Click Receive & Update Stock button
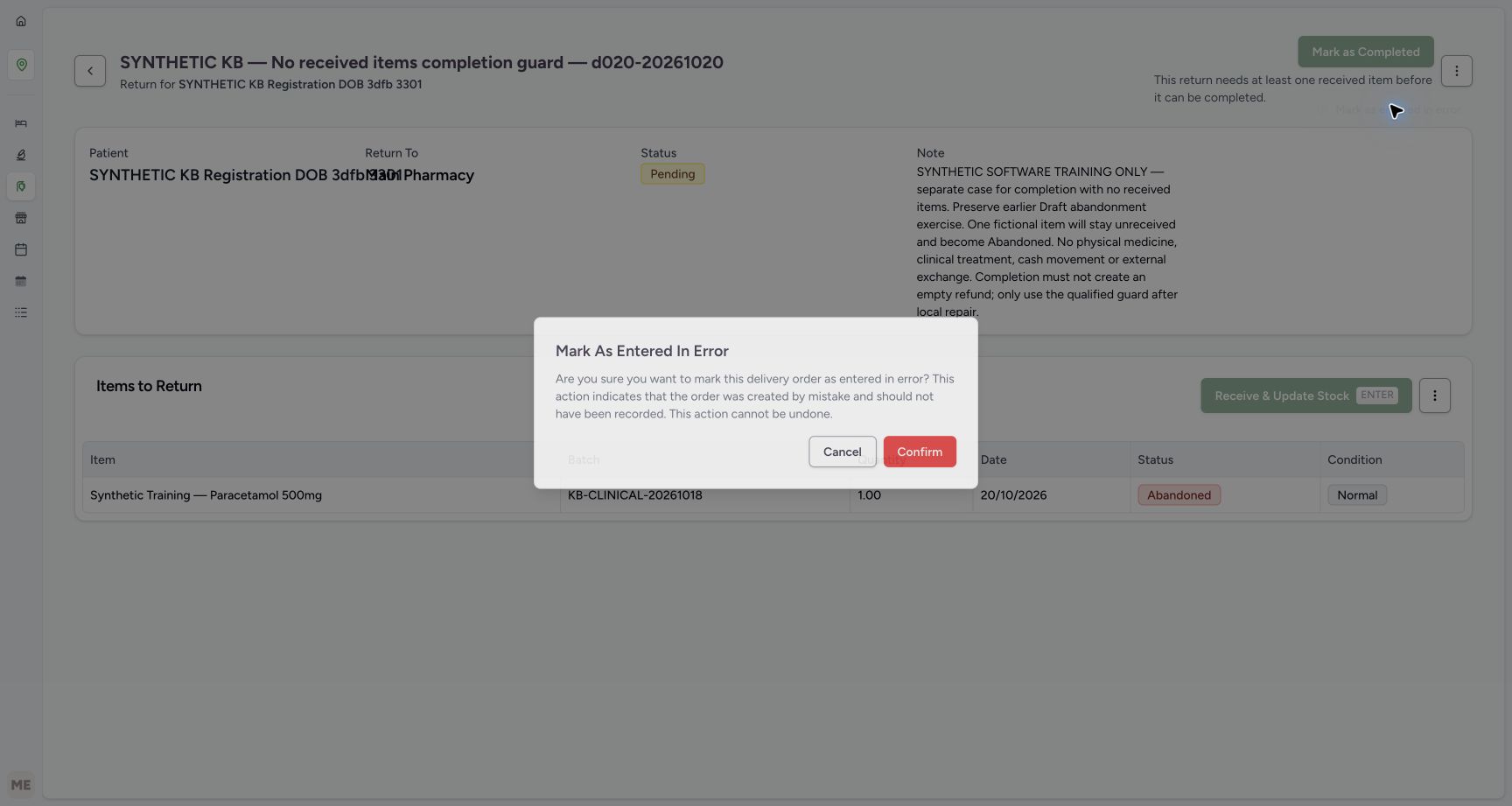Screen dimensions: 1512x806 coord(1306,396)
